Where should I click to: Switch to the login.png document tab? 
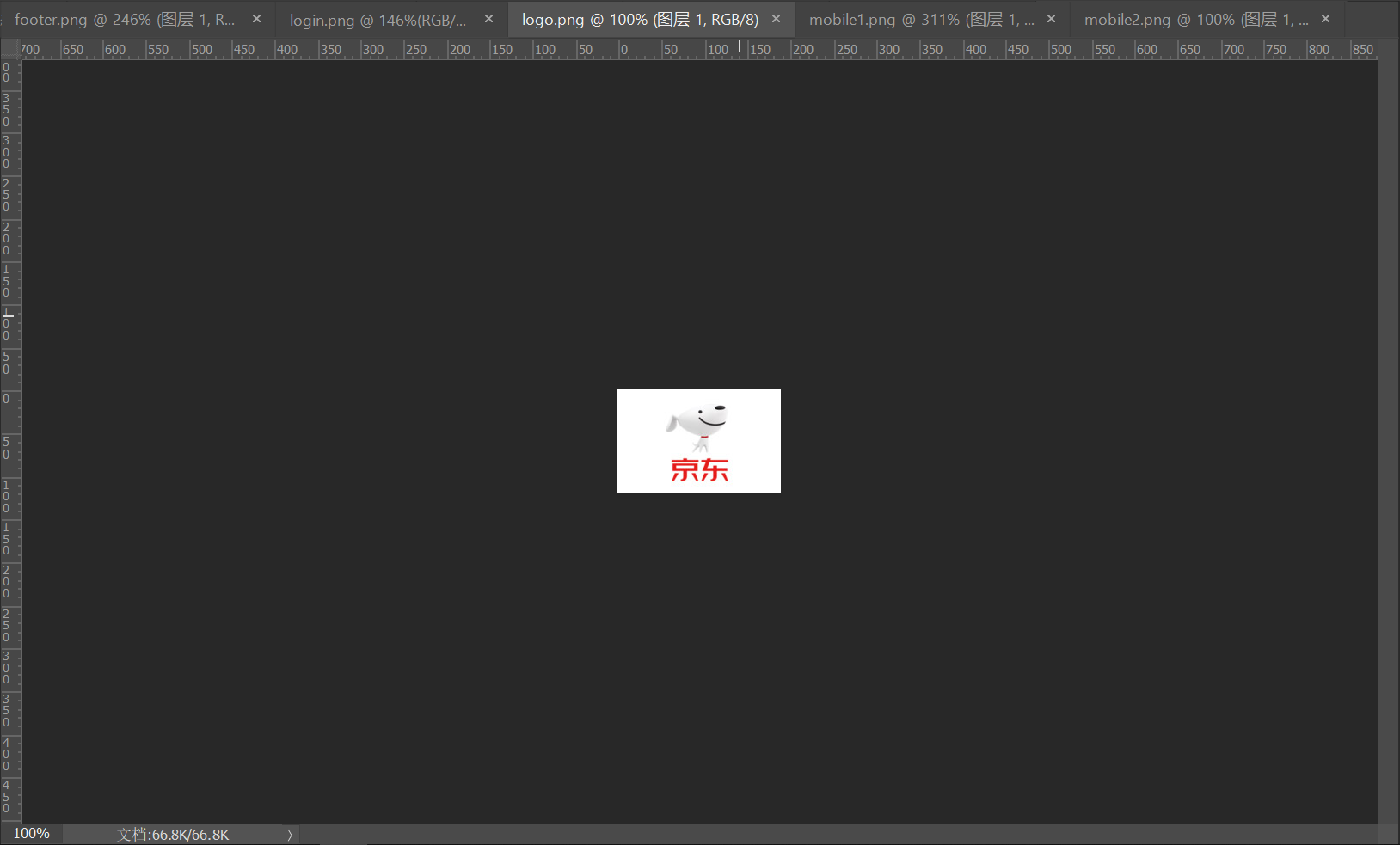(378, 20)
